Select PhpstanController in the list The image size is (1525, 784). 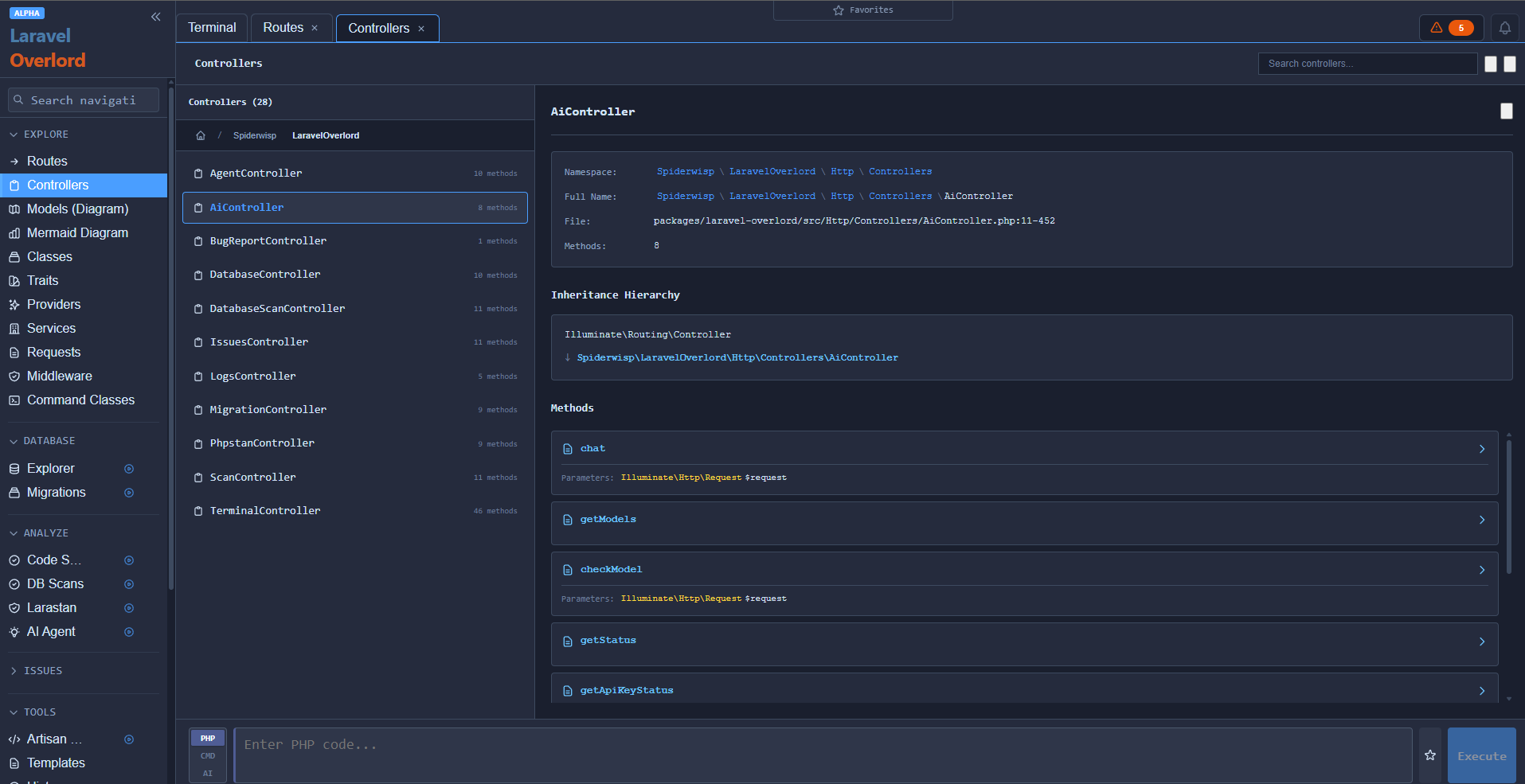pos(355,443)
